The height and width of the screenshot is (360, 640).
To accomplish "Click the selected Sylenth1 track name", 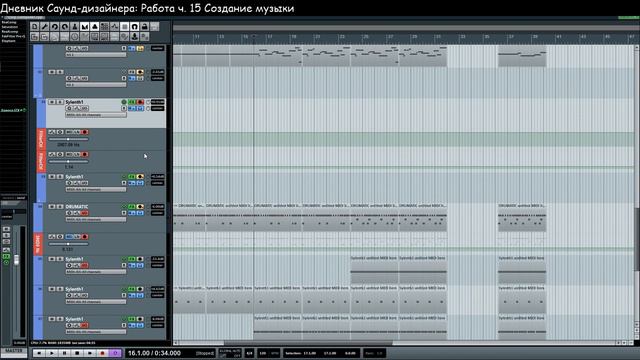I will pos(74,102).
